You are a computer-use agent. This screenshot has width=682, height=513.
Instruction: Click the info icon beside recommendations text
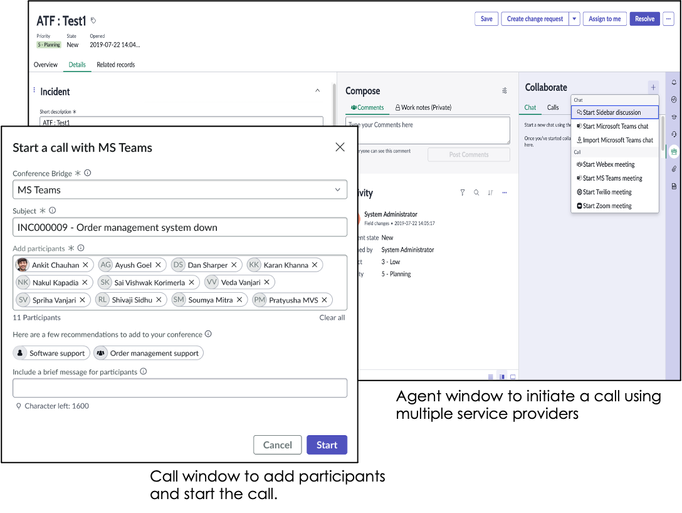(208, 334)
